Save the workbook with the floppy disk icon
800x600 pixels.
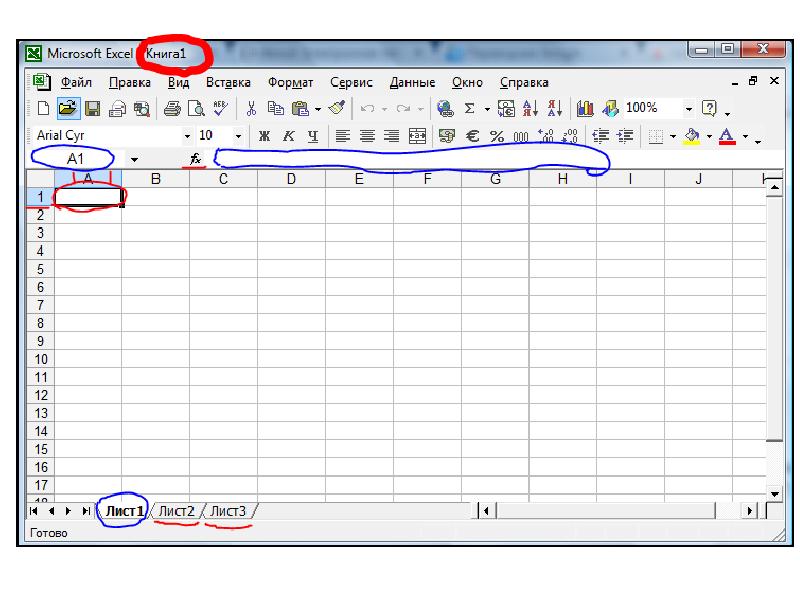(x=92, y=108)
